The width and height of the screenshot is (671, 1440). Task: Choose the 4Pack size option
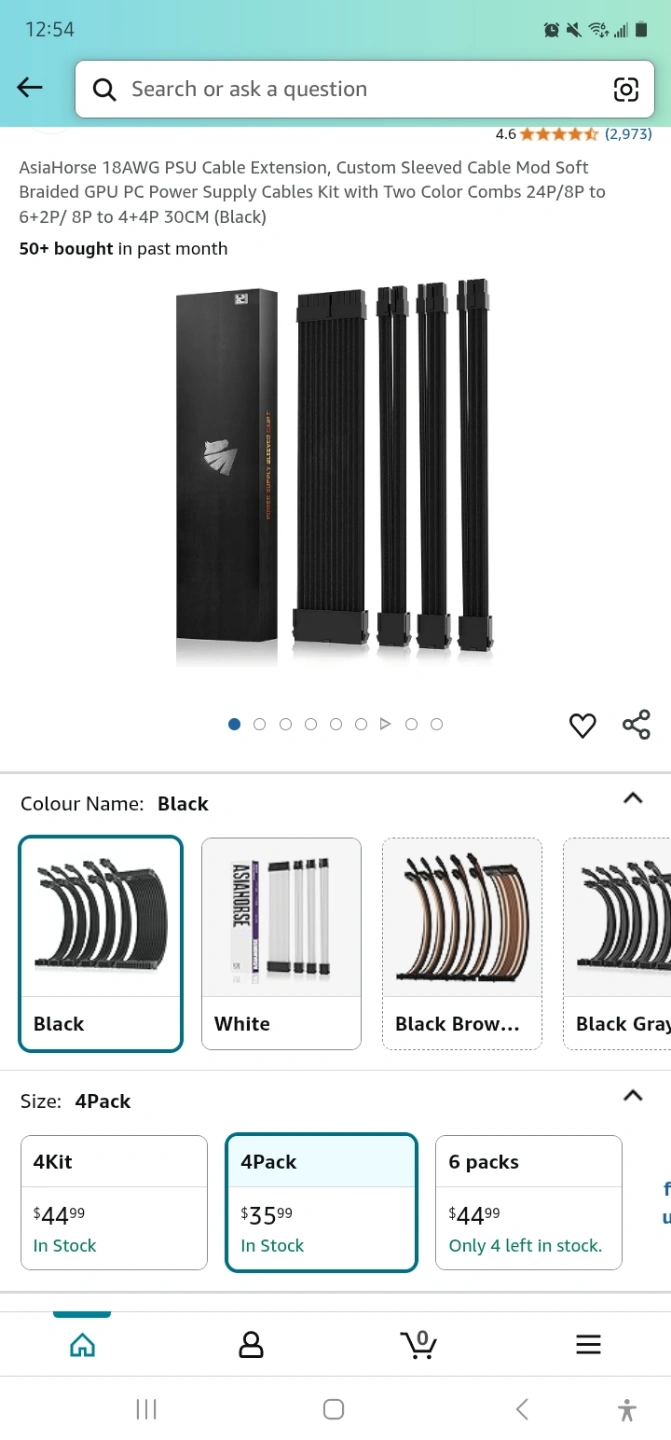point(320,1202)
